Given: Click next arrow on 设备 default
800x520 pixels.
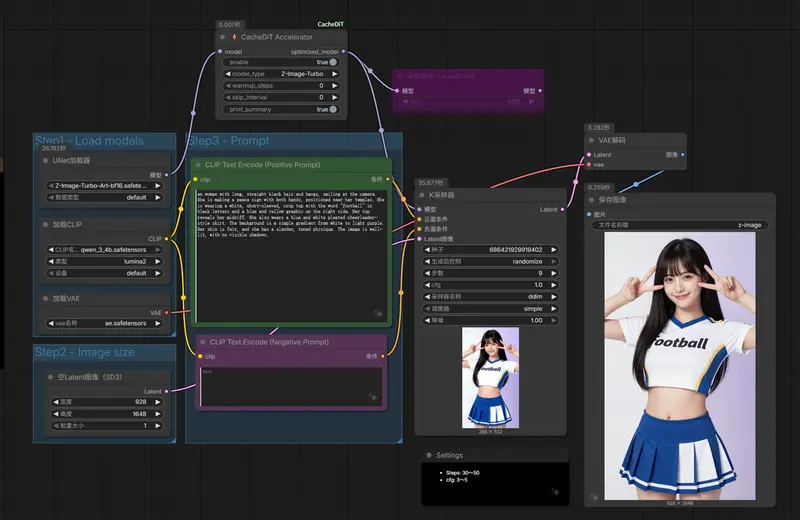Looking at the screenshot, I should [x=158, y=273].
